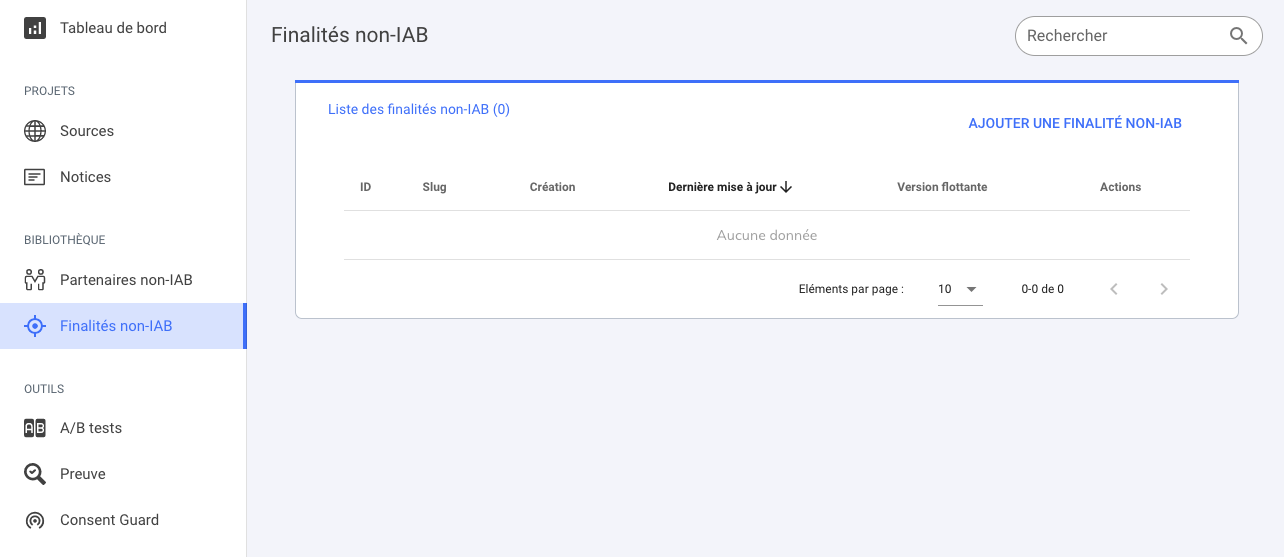The width and height of the screenshot is (1284, 557).
Task: Click the Preuve magnifier-check icon
Action: tap(35, 474)
